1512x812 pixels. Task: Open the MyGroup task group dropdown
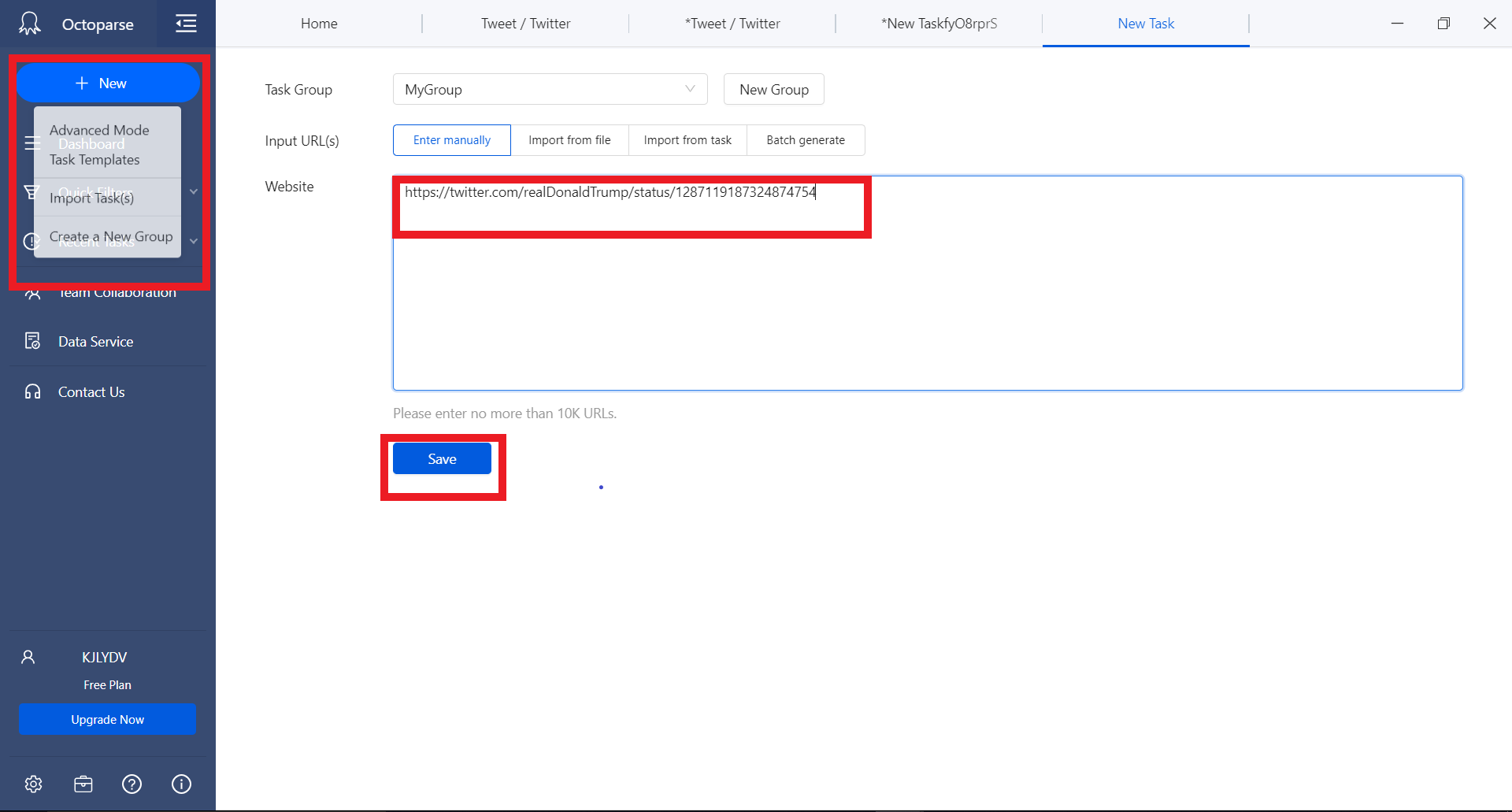pyautogui.click(x=550, y=89)
